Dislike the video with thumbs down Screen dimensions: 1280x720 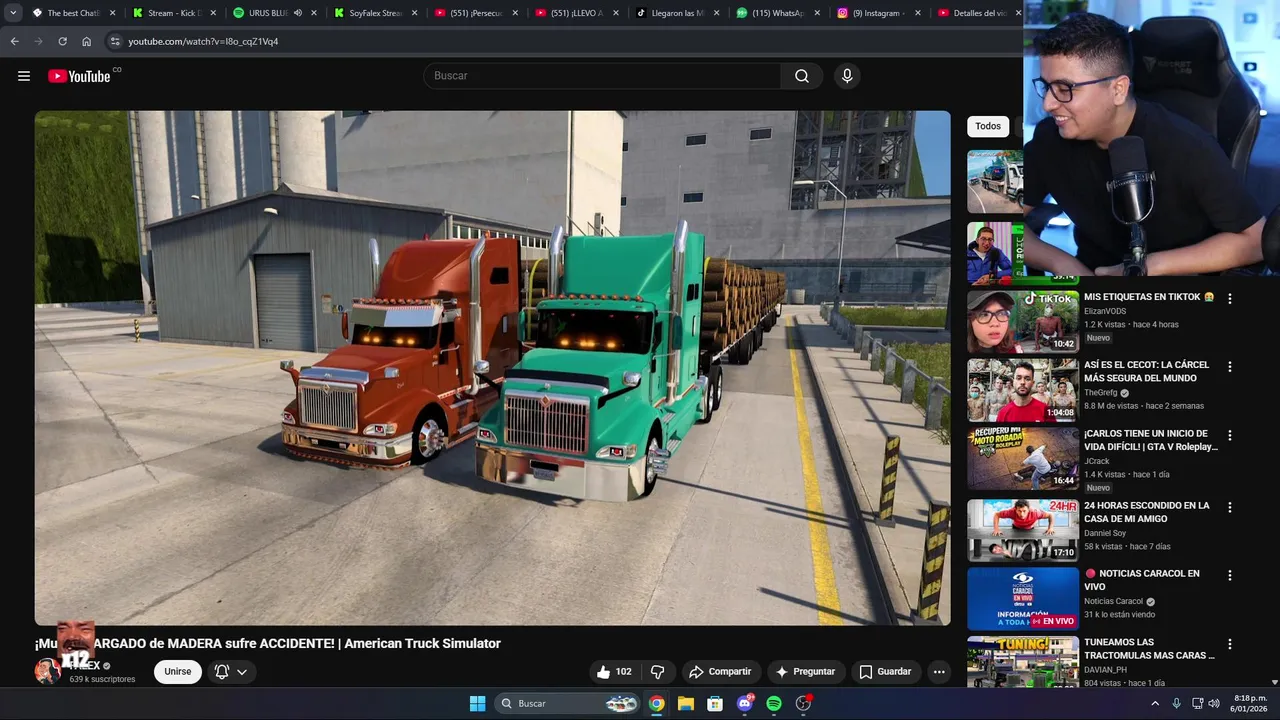click(658, 672)
